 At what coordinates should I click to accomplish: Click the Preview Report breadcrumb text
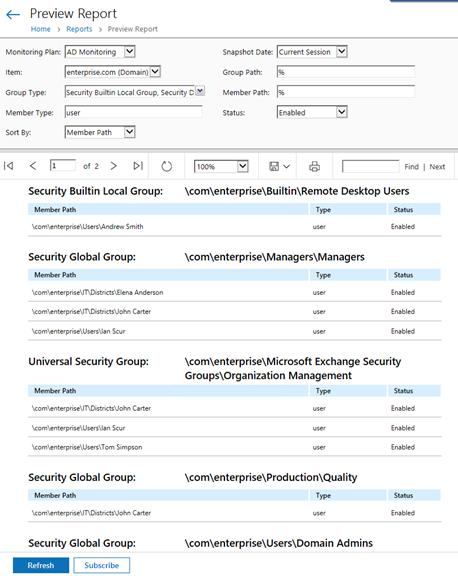point(132,29)
